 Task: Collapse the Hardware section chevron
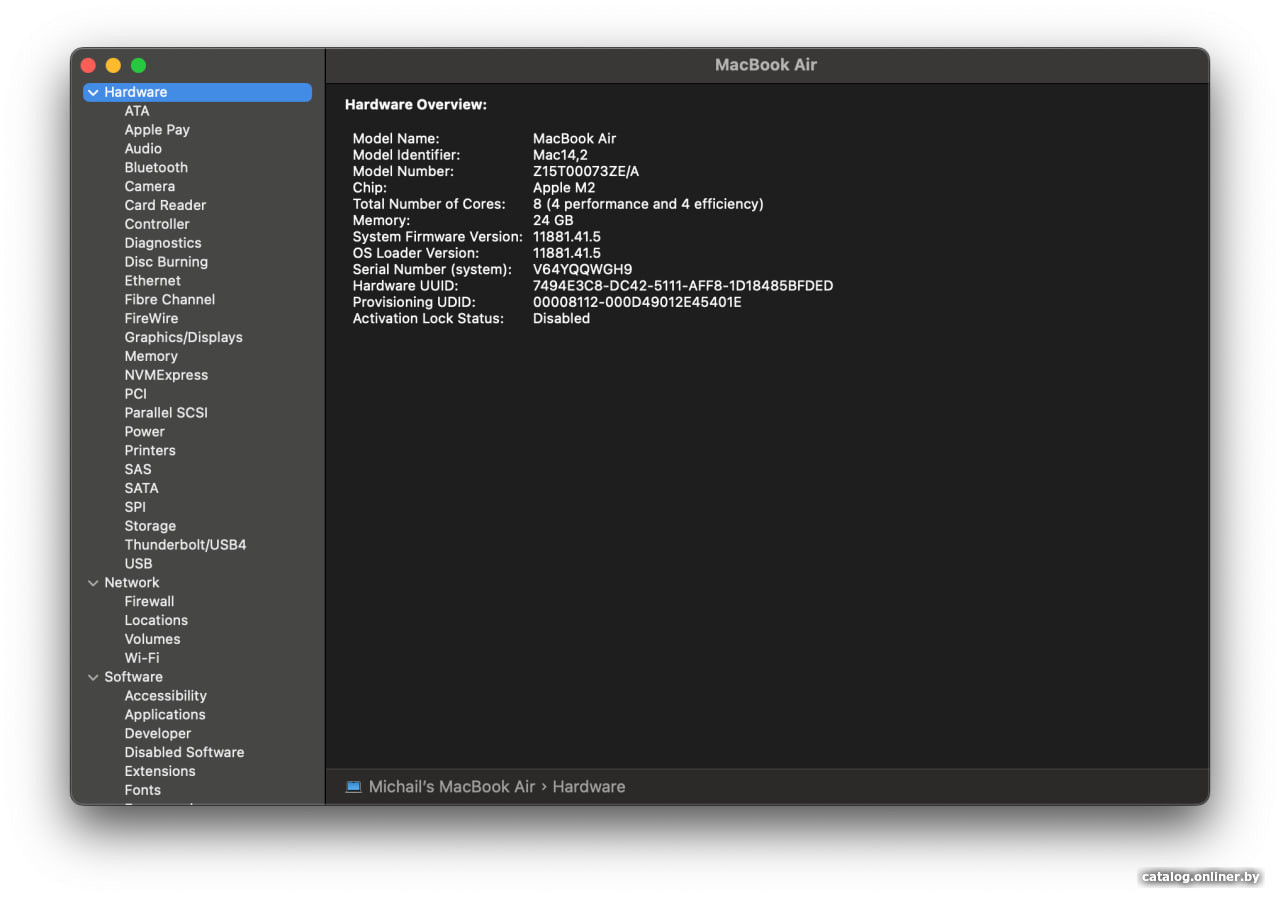(x=93, y=93)
